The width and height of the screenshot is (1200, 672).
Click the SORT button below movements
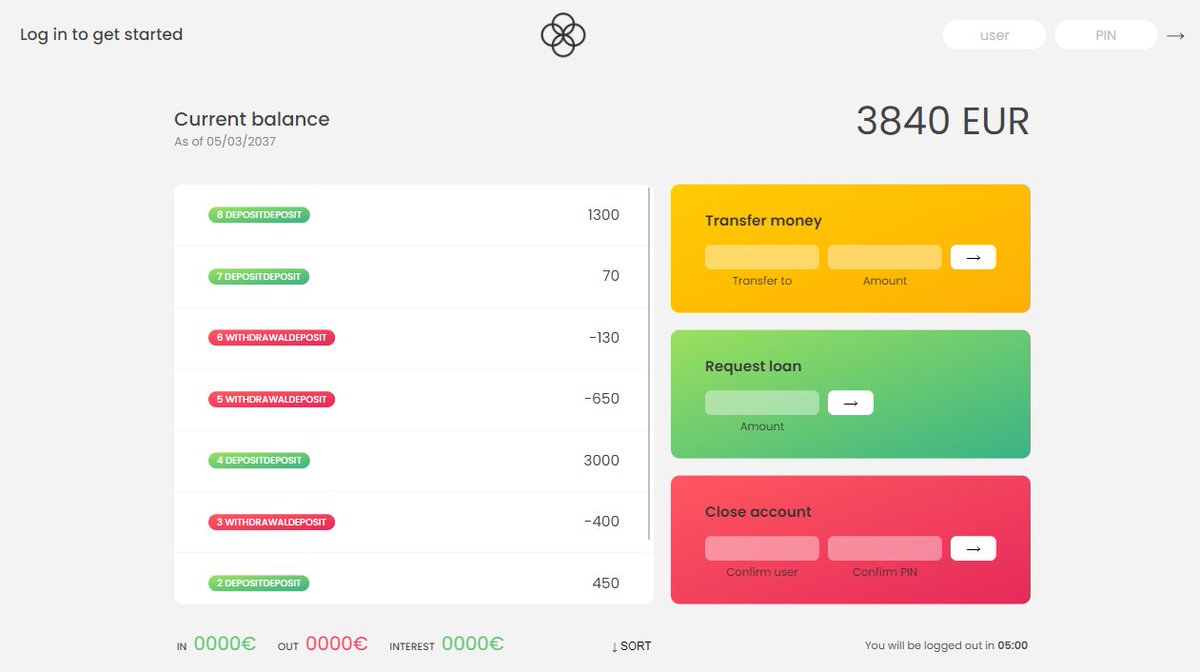[x=631, y=646]
